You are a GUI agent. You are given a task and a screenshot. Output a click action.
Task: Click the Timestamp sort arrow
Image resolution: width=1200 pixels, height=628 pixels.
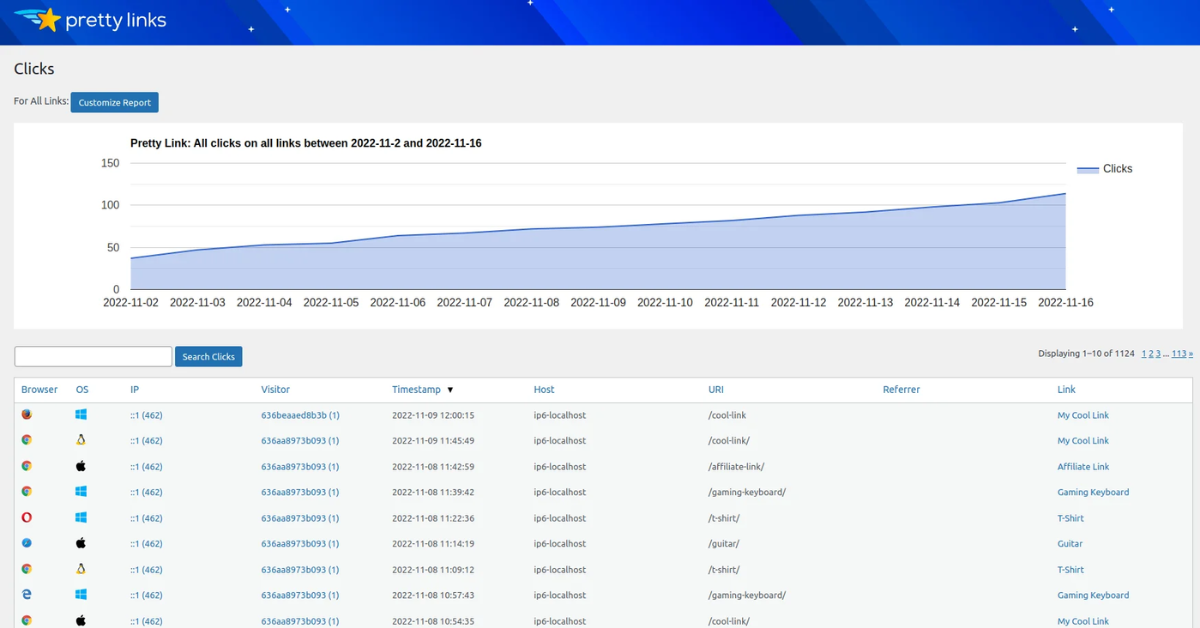pos(450,390)
